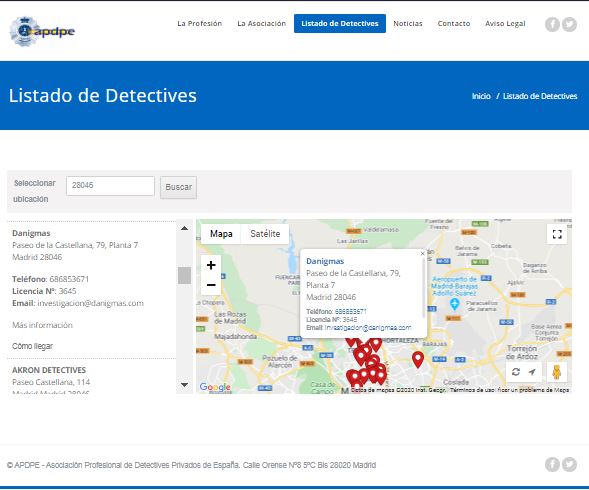Open Aviso Legal page

505,23
